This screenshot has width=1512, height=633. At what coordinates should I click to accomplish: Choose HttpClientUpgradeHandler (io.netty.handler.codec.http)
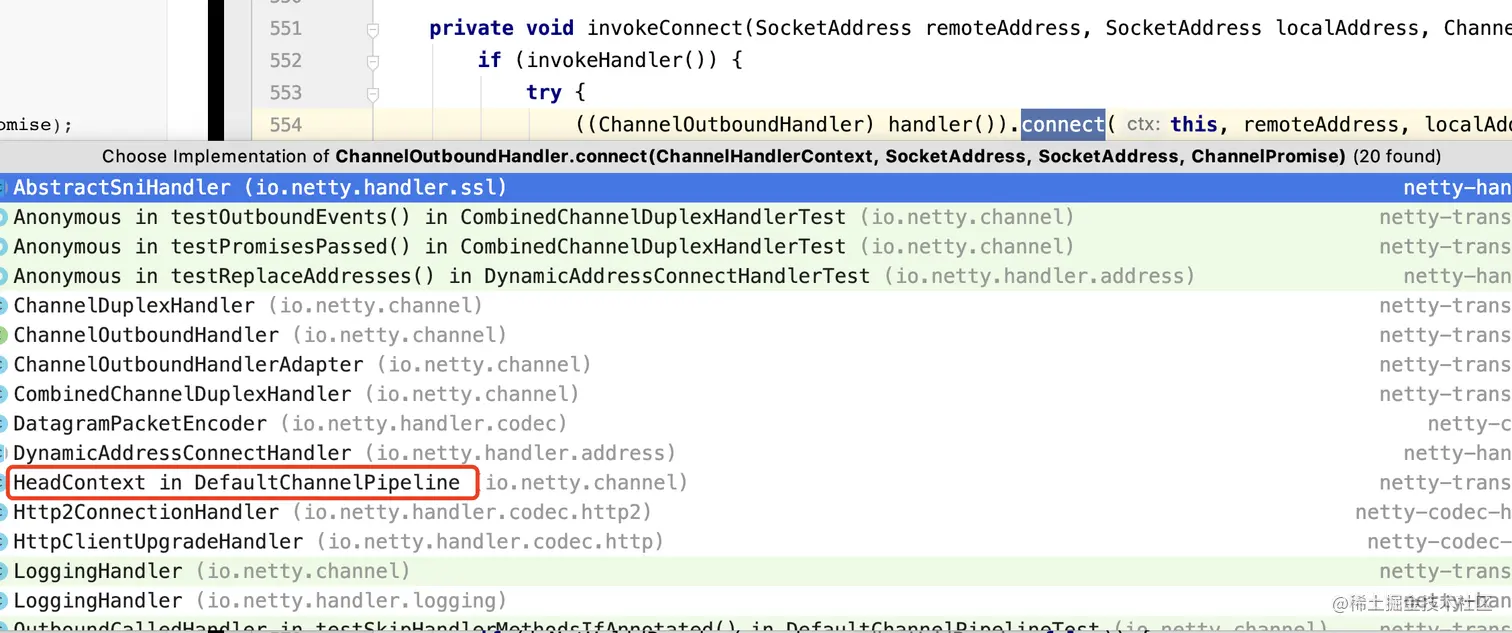[x=756, y=541]
